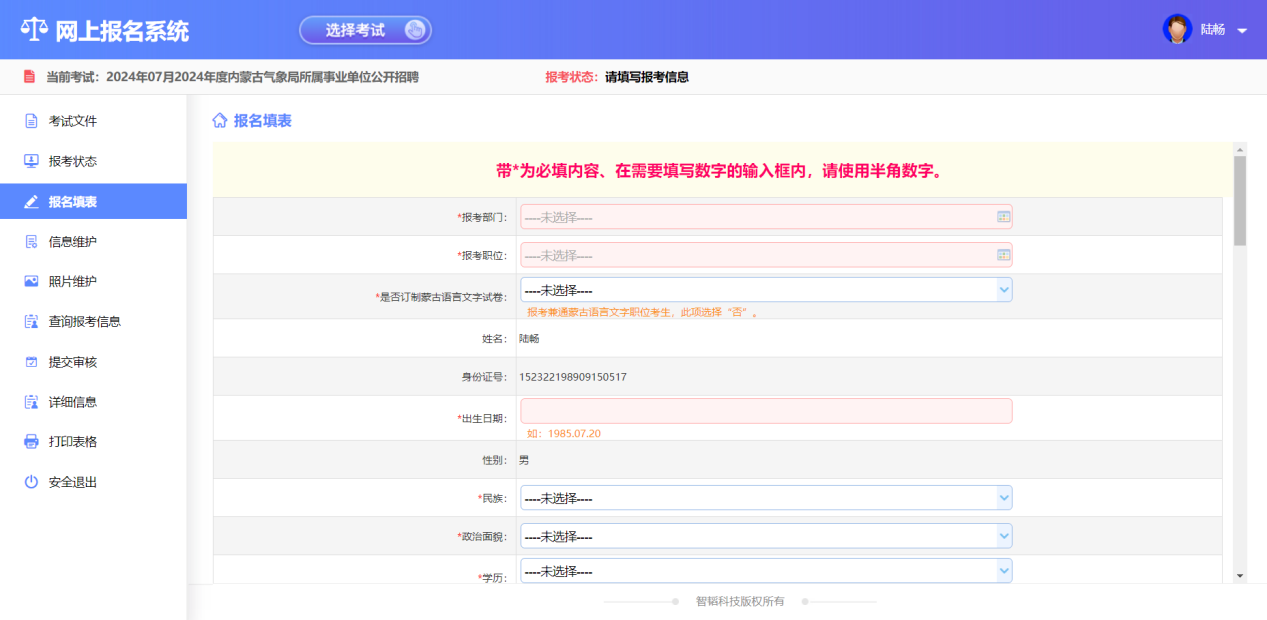Click the scales logo icon in header
Viewport: 1267px width, 620px height.
pyautogui.click(x=34, y=30)
